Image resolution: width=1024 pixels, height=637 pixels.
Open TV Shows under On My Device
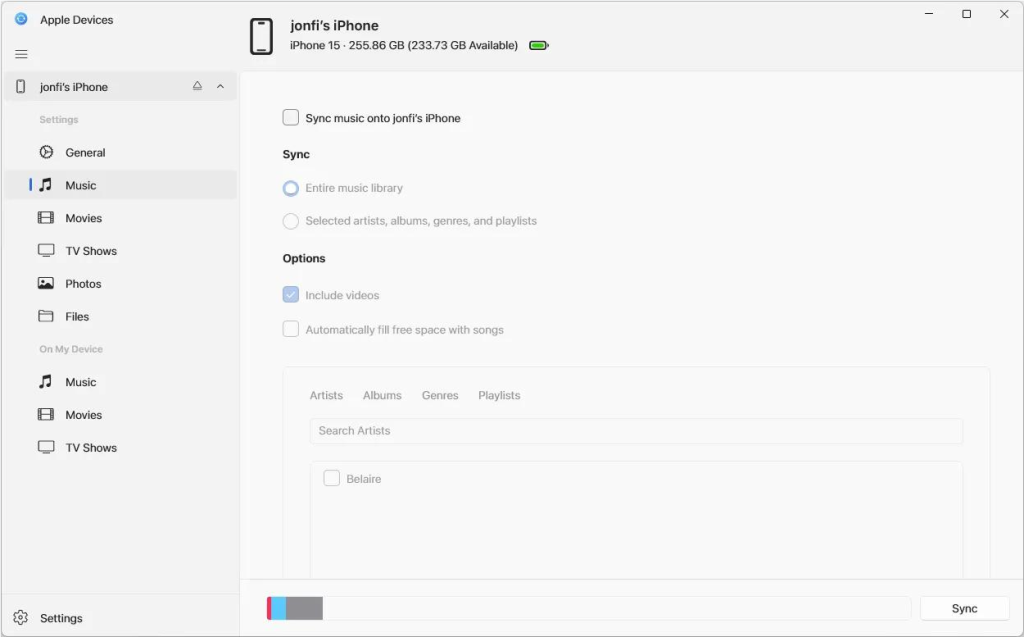(x=121, y=448)
